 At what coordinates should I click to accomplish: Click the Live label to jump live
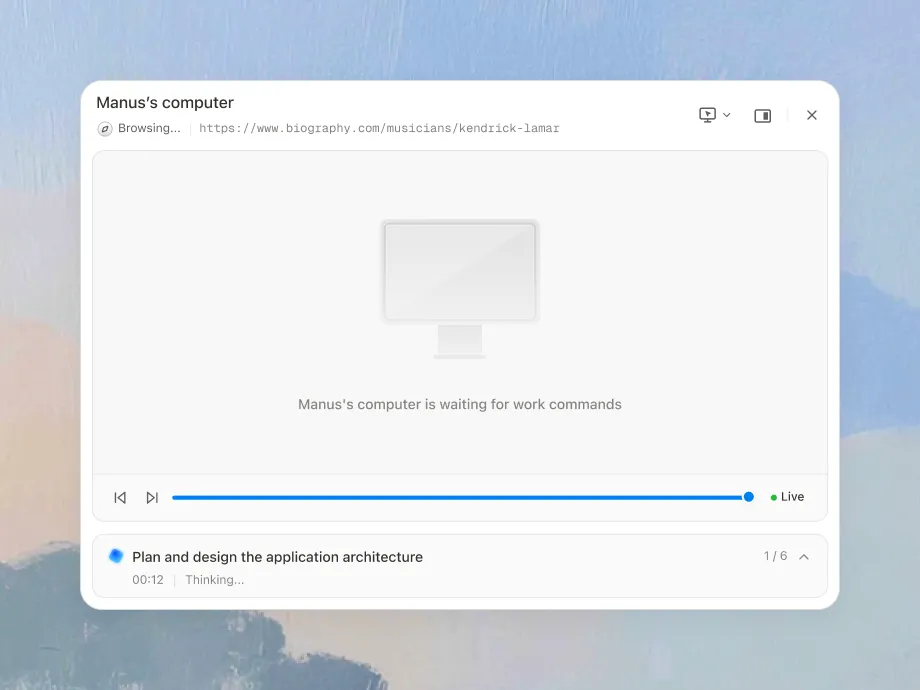(792, 497)
